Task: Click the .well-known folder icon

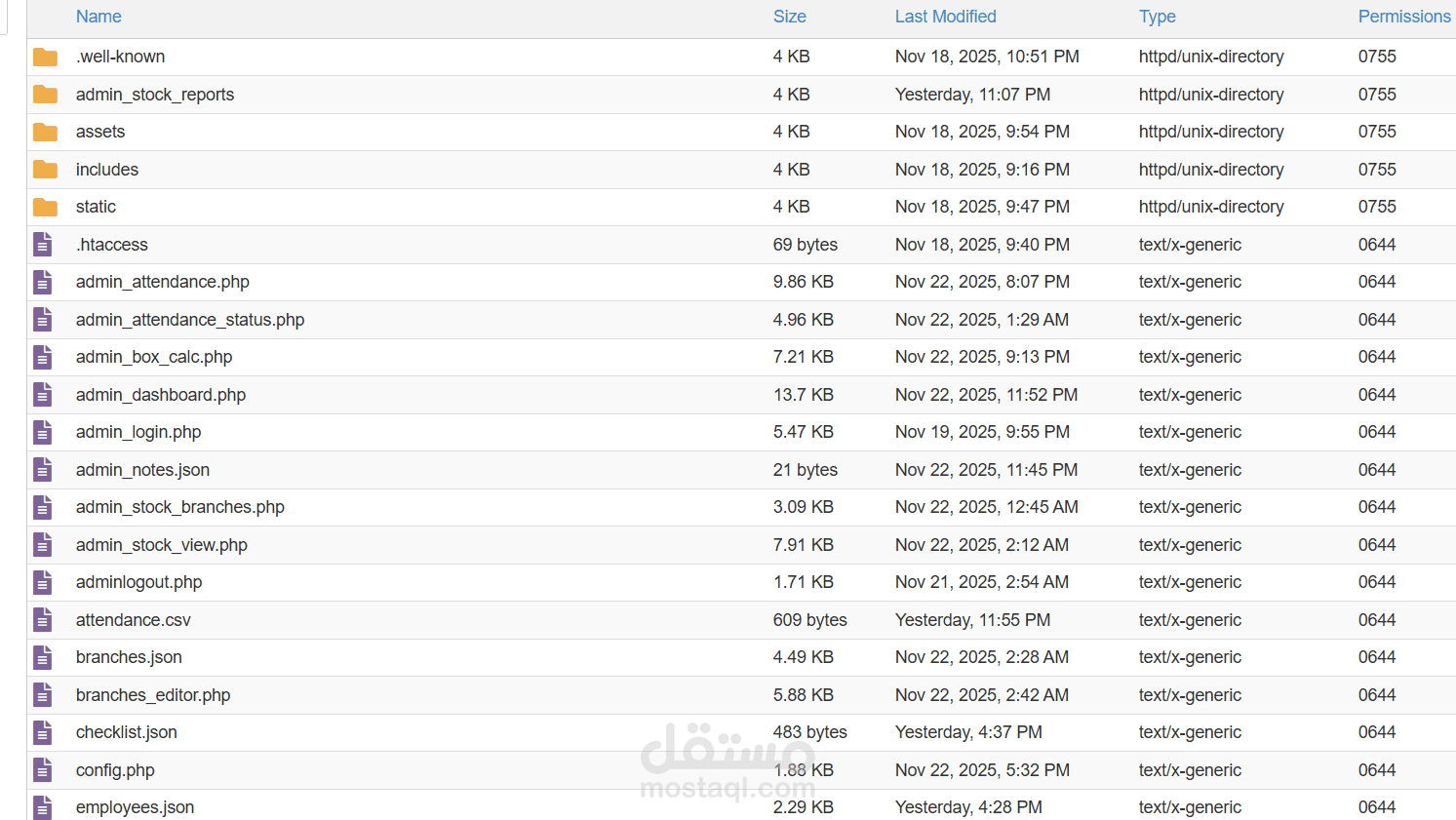Action: pyautogui.click(x=45, y=57)
